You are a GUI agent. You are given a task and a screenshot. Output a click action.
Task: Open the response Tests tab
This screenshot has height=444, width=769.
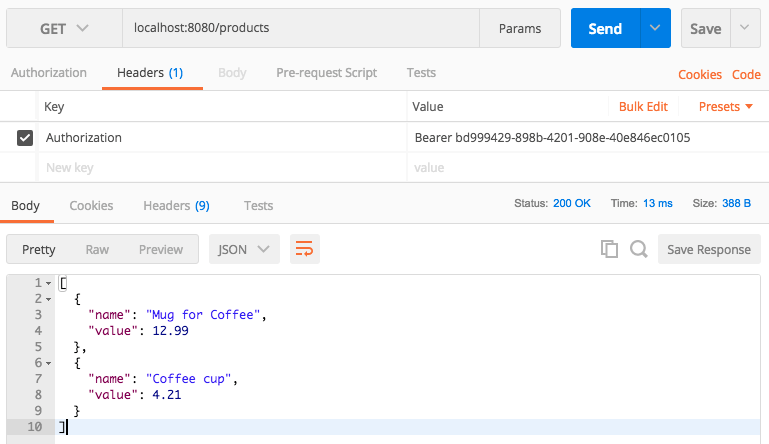258,206
